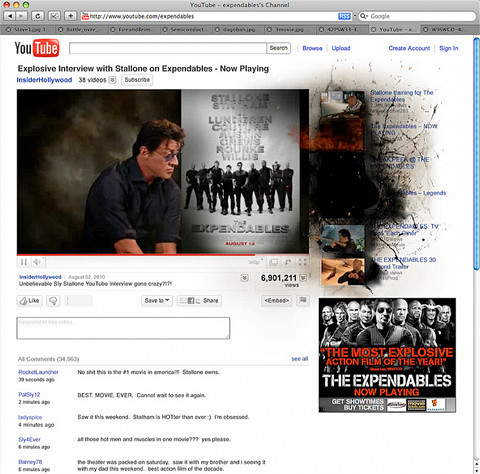
Task: Click the Embed button
Action: 276,301
